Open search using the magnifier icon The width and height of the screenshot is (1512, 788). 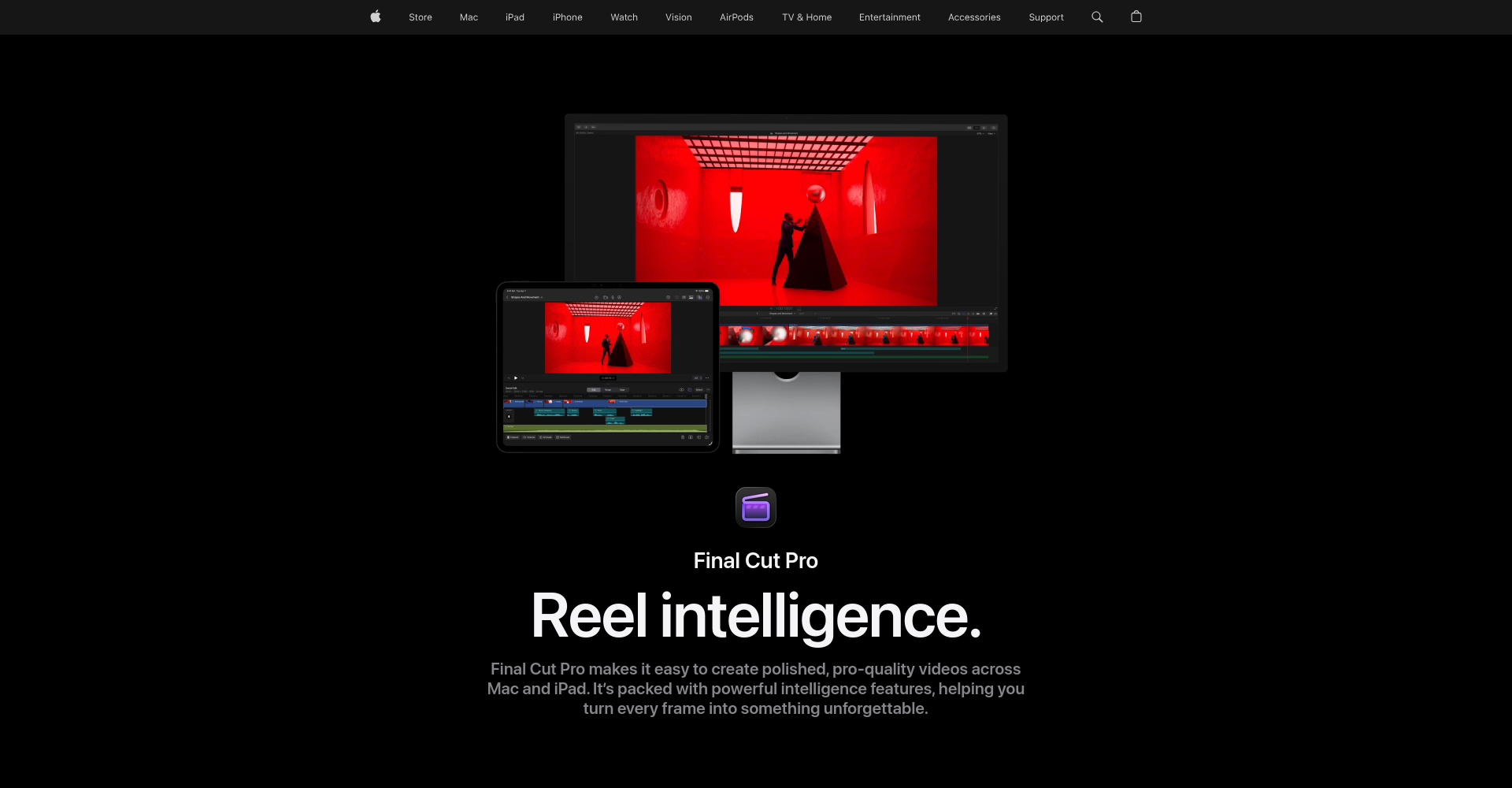point(1096,17)
